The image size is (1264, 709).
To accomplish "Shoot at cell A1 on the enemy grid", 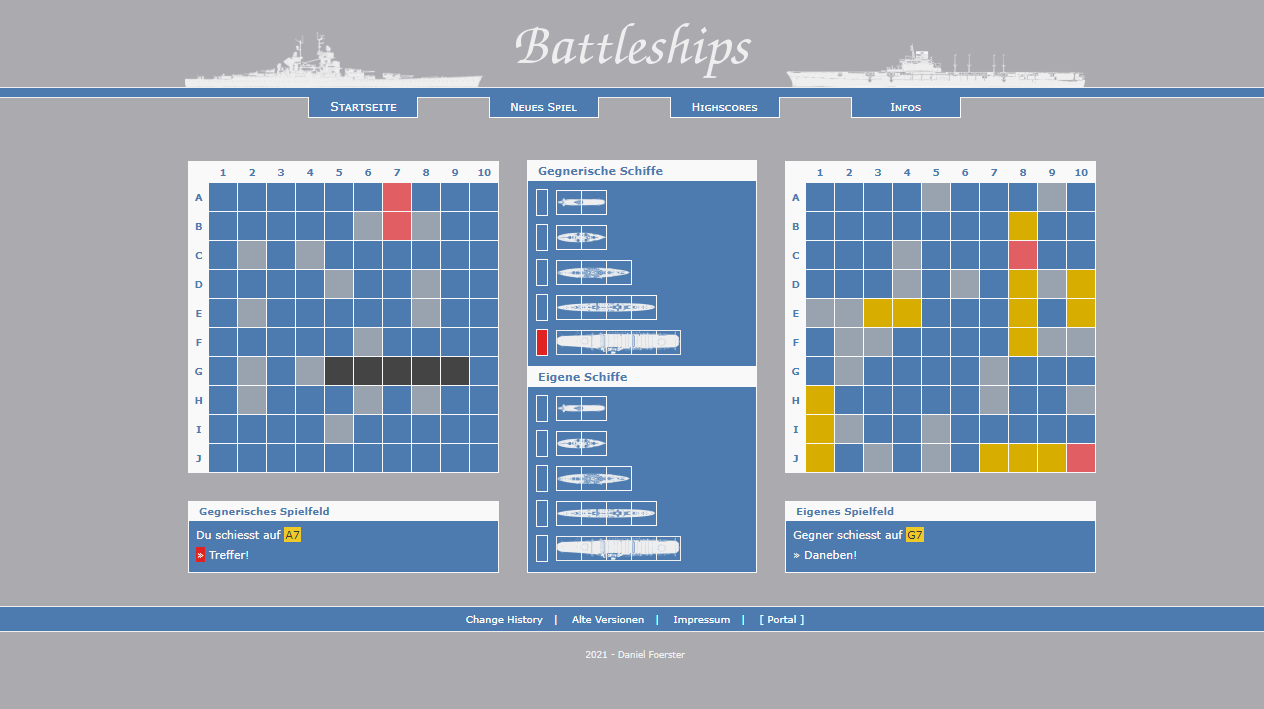I will pos(223,197).
